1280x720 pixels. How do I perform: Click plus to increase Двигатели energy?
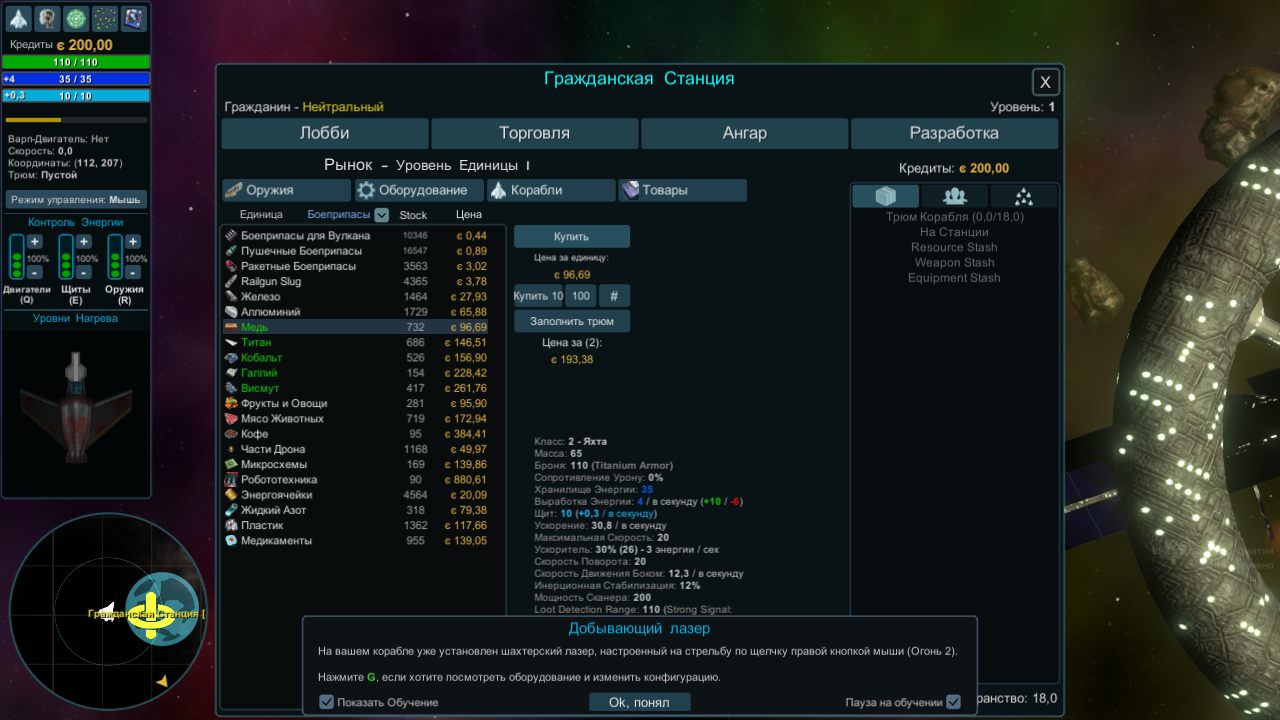tap(34, 242)
